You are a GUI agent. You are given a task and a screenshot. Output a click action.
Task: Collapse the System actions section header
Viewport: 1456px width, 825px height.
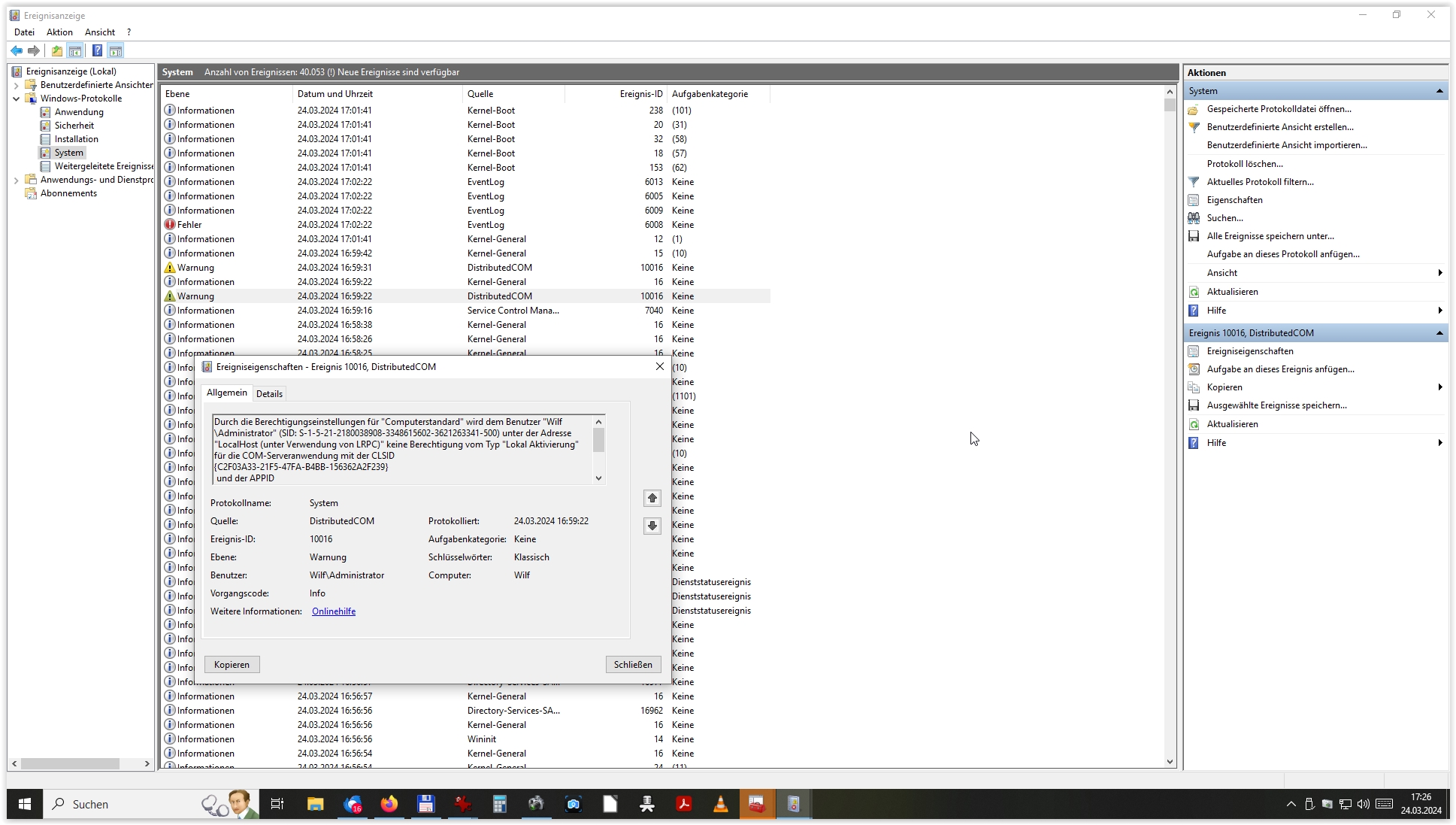(1439, 91)
